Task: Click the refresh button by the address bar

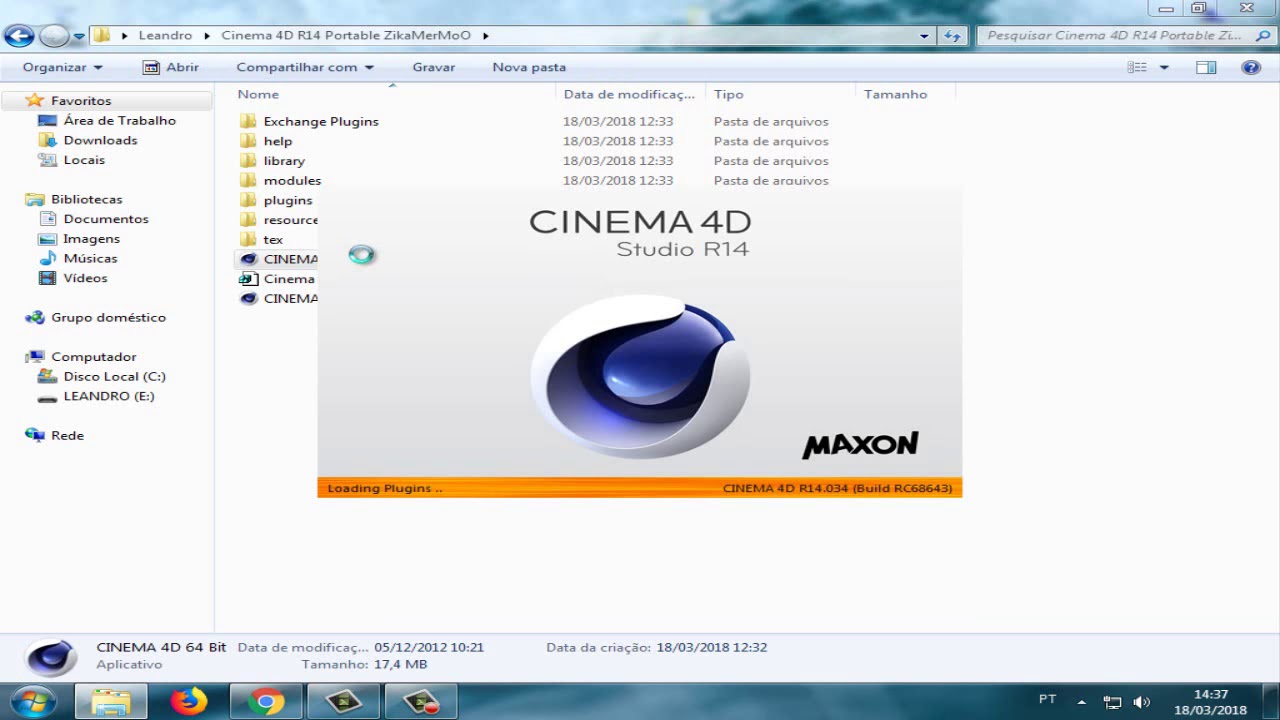Action: pyautogui.click(x=953, y=35)
